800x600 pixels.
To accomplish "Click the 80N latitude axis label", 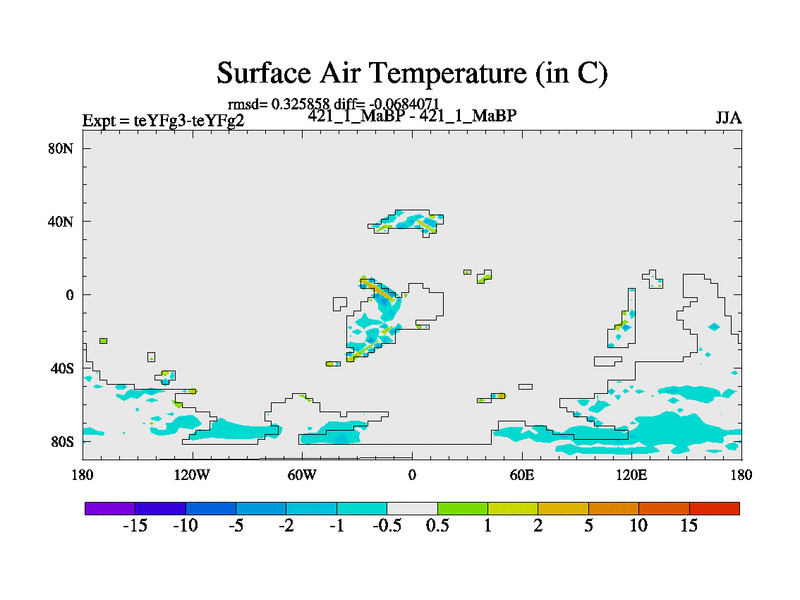I will (x=63, y=148).
